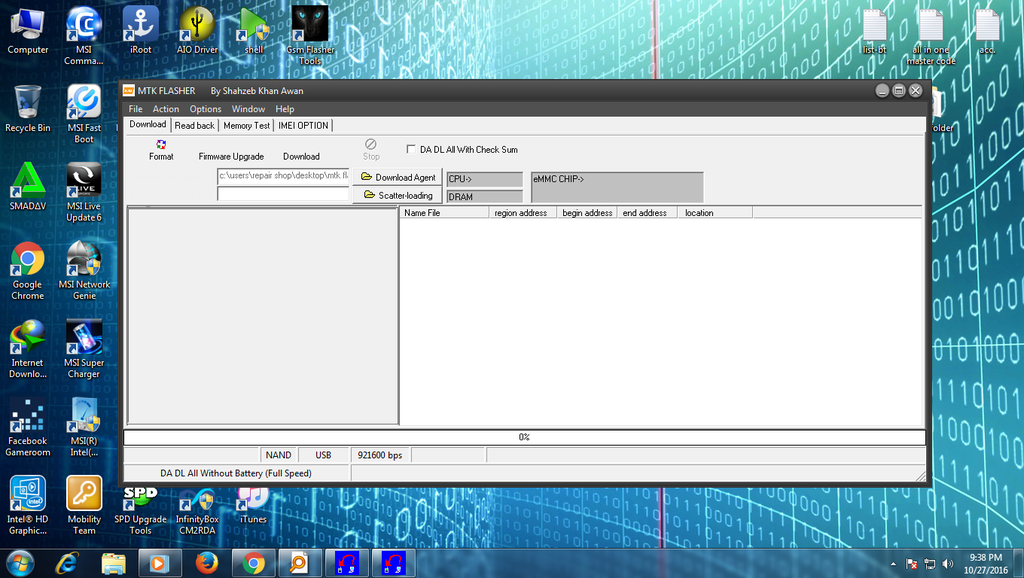Select the IMEI OPTION tab

pos(303,126)
